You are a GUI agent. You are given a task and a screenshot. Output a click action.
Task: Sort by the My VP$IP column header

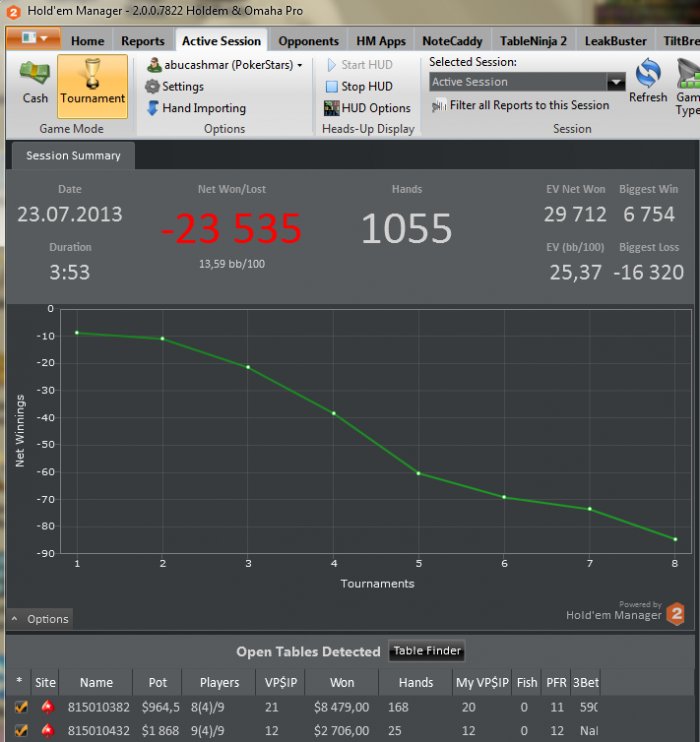(482, 682)
